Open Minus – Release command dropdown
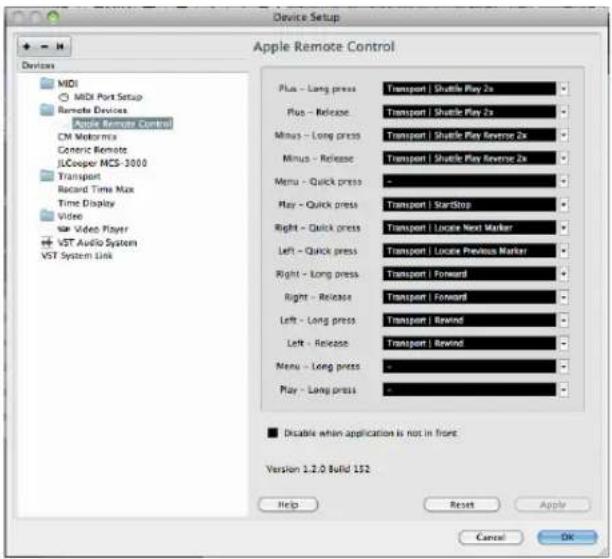 pos(564,158)
